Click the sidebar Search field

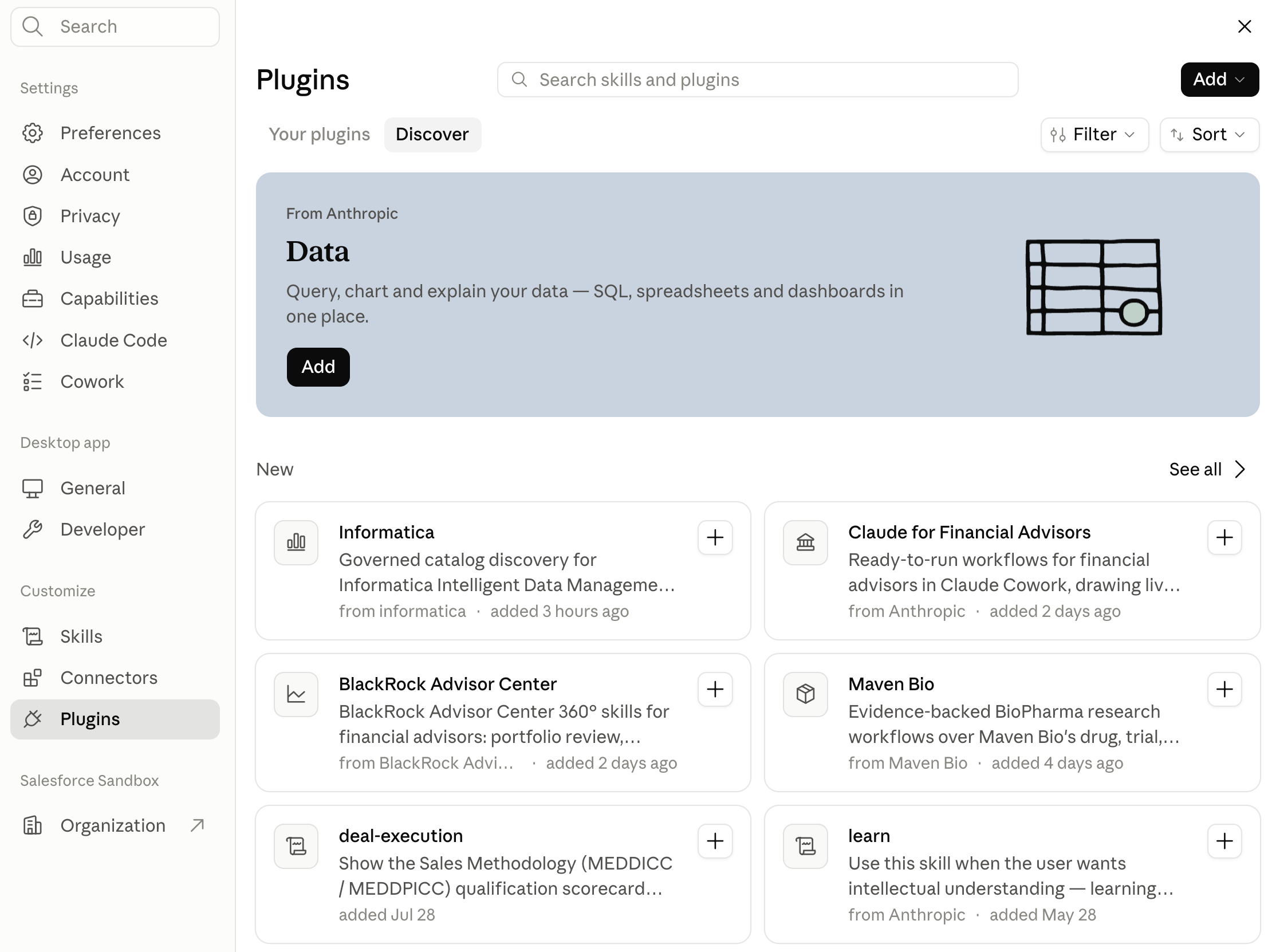click(x=115, y=27)
